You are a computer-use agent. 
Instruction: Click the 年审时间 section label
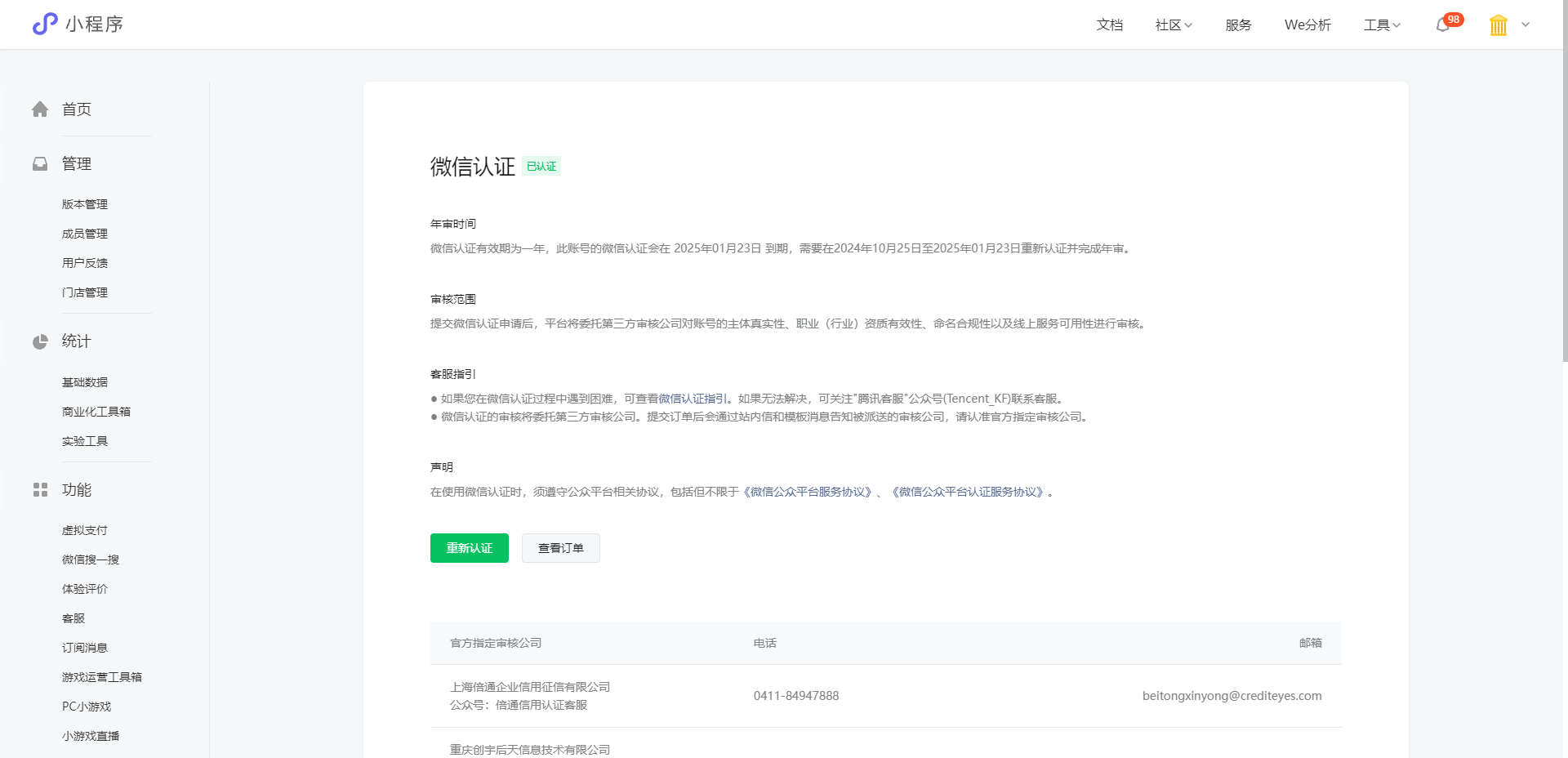pyautogui.click(x=453, y=224)
